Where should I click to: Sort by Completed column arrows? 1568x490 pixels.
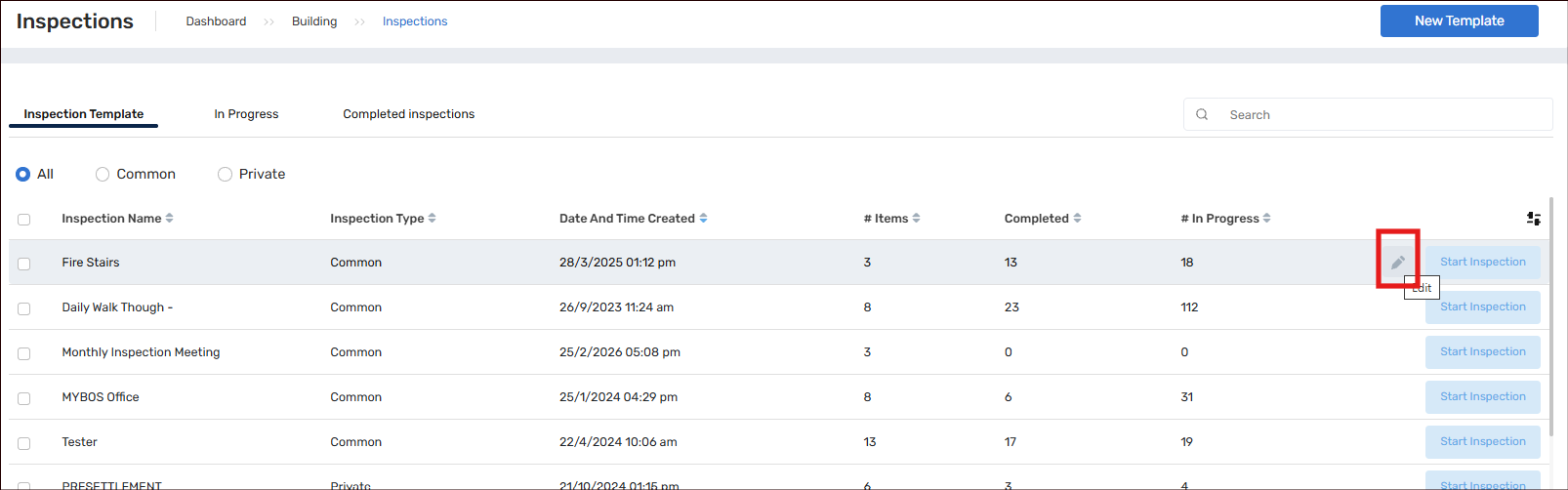tap(1077, 219)
